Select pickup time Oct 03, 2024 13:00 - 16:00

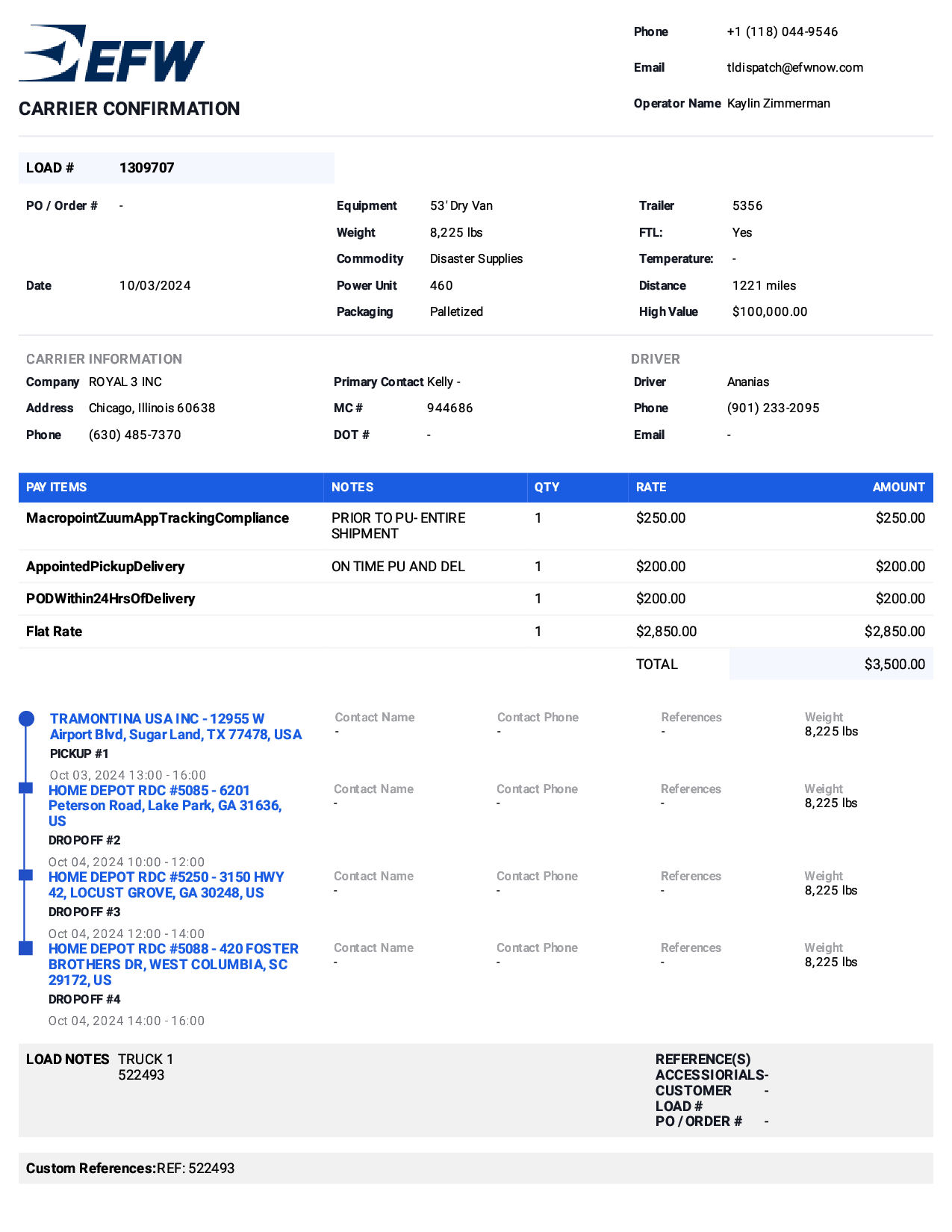[128, 775]
